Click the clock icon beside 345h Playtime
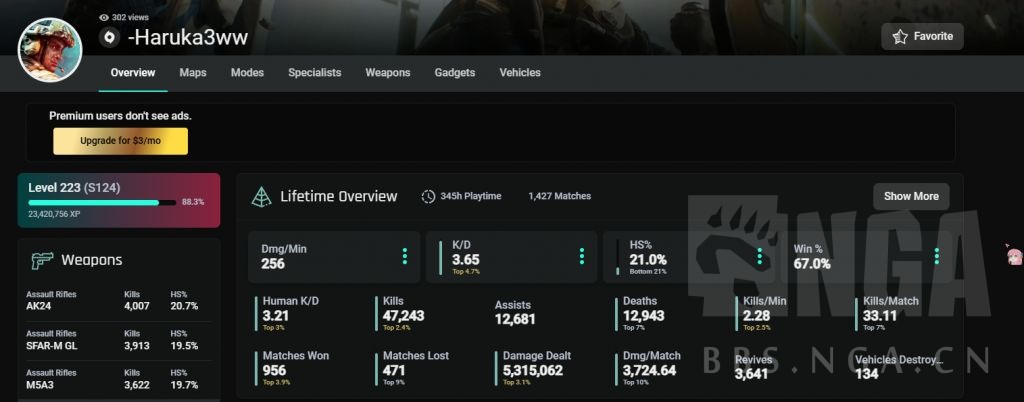This screenshot has height=402, width=1024. click(x=428, y=196)
